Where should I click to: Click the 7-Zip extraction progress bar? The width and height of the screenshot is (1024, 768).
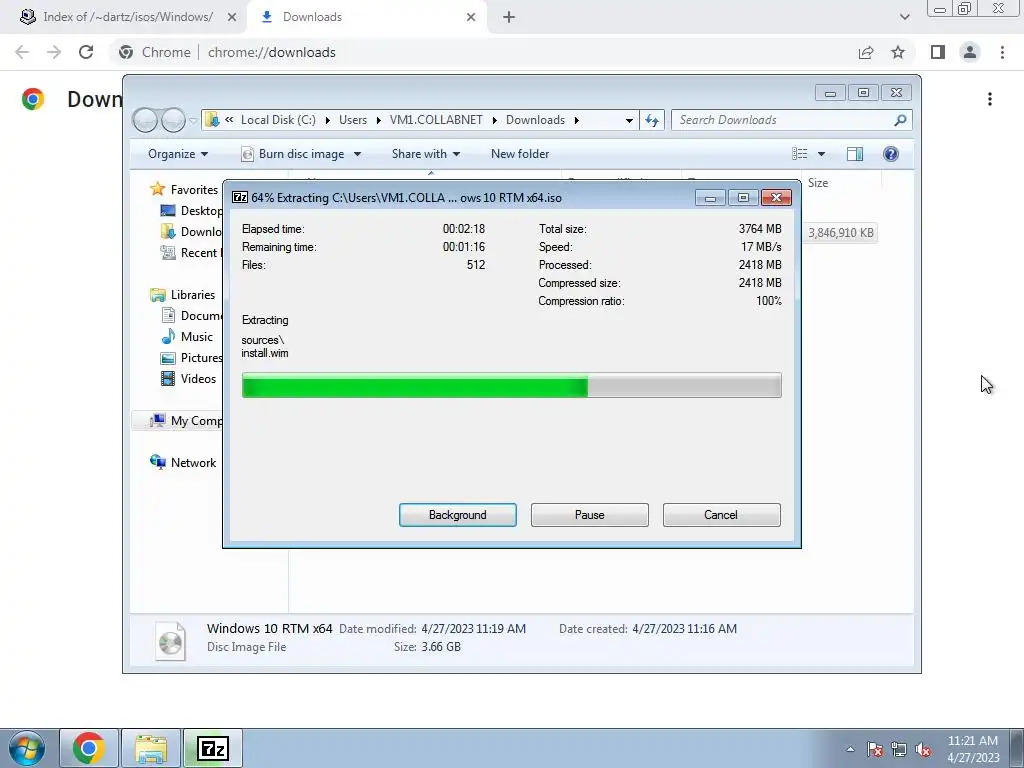coord(511,385)
